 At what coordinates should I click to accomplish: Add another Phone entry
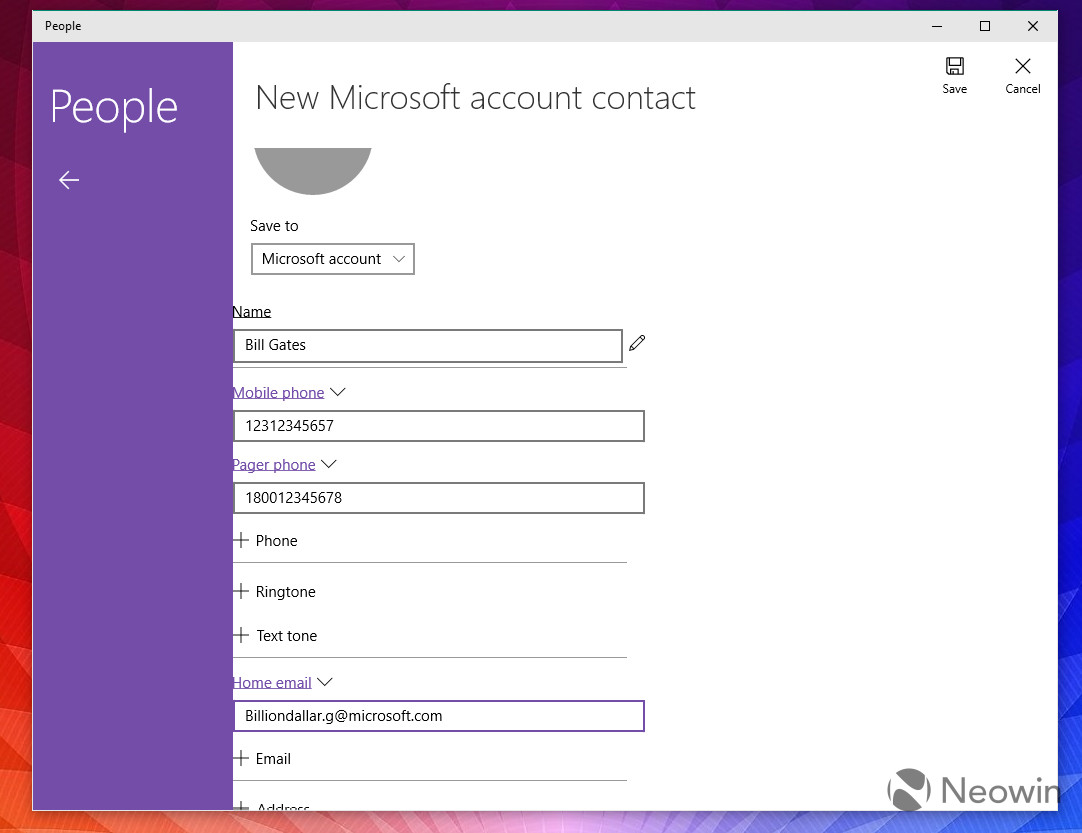click(266, 540)
